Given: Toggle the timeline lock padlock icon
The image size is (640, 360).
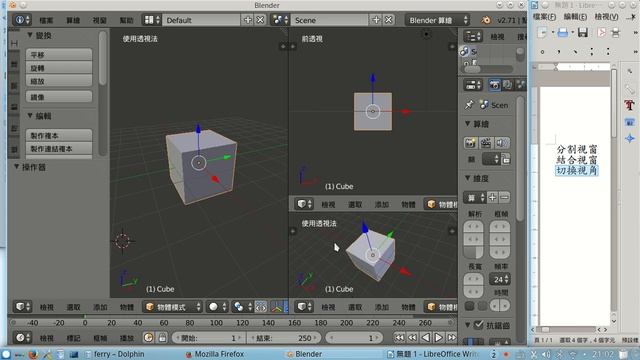Looking at the screenshot, I should tap(162, 338).
